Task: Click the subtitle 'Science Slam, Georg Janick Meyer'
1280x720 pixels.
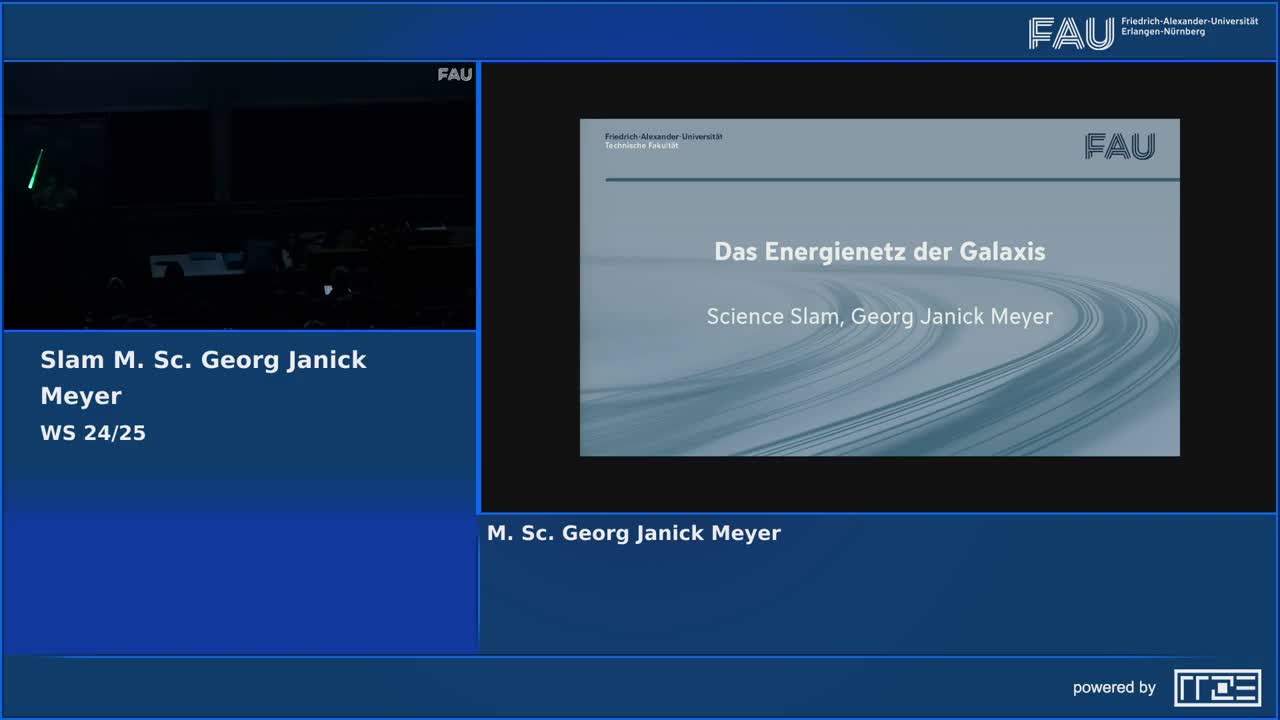Action: 879,316
